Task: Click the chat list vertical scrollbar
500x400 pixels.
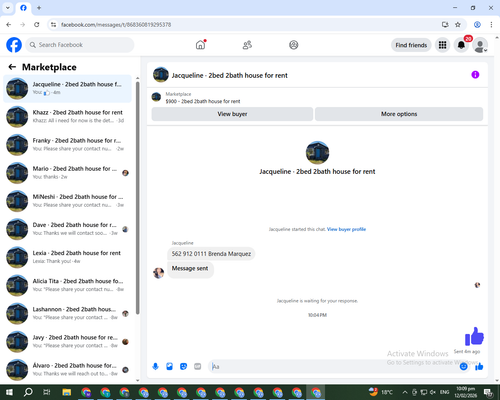Action: tap(138, 197)
